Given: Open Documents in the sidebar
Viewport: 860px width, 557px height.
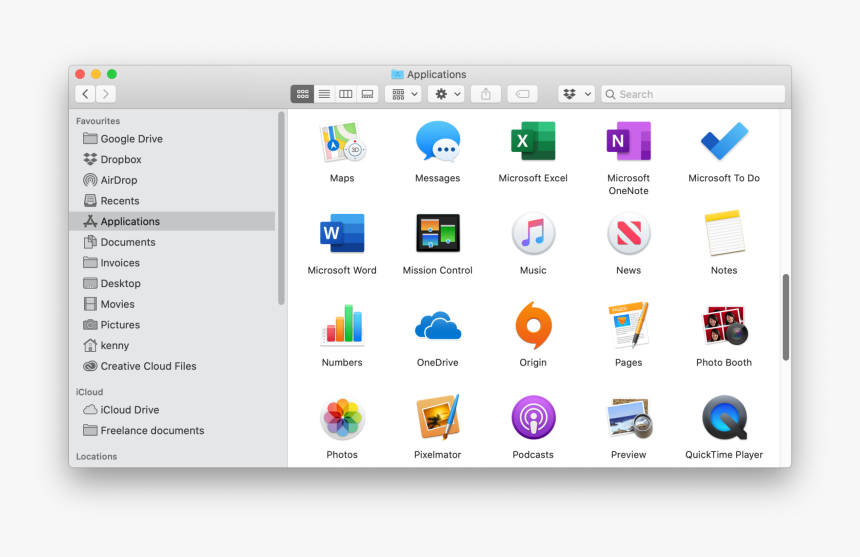Looking at the screenshot, I should (172, 242).
